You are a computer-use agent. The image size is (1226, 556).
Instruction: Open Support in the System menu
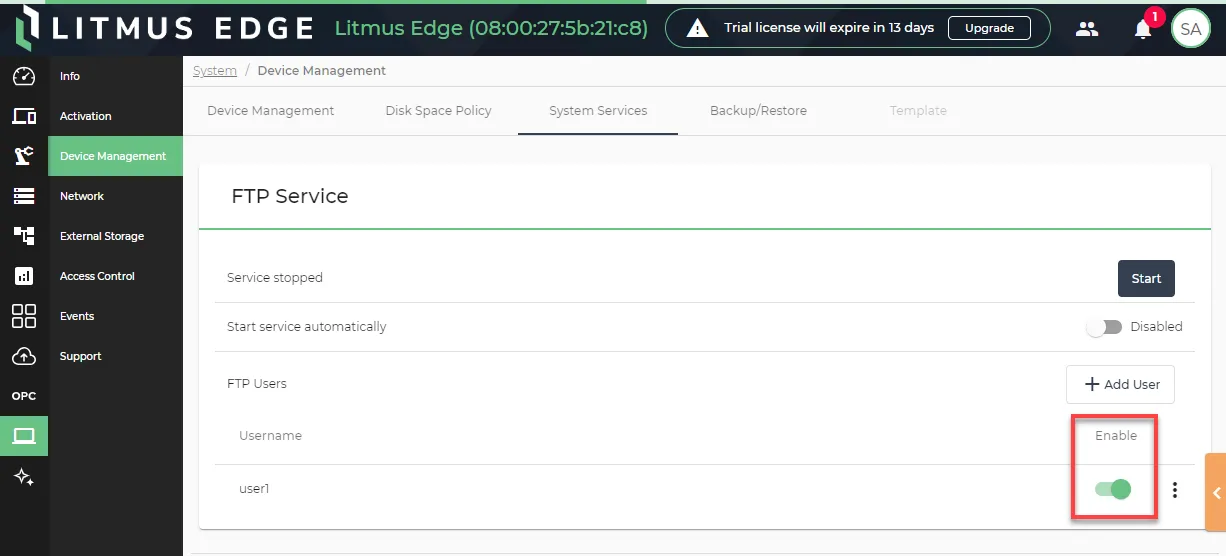click(115, 356)
